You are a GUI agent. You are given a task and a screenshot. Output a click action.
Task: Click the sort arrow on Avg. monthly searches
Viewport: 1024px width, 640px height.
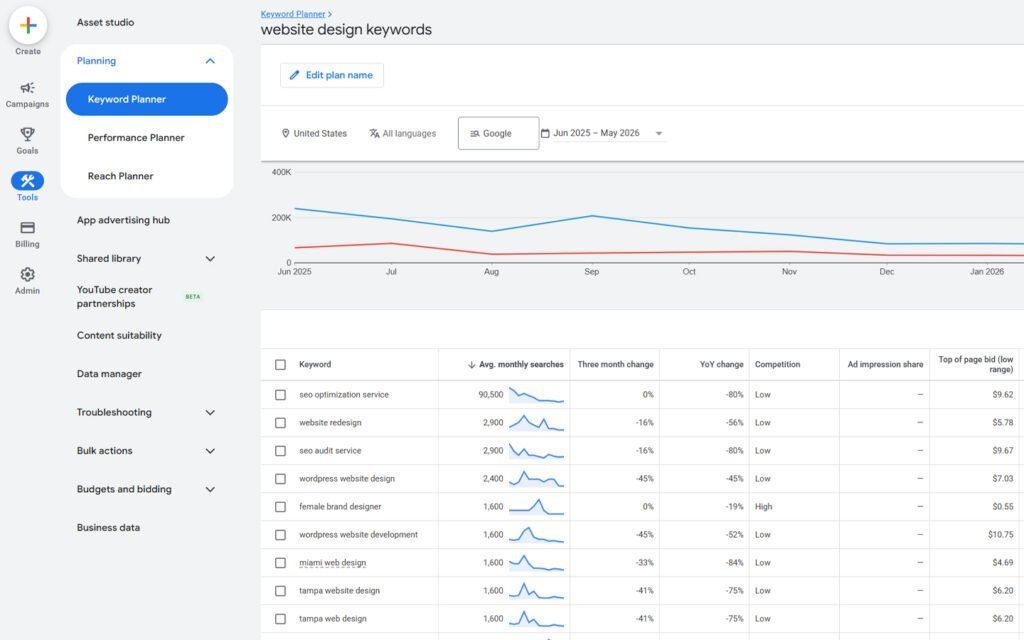[471, 364]
